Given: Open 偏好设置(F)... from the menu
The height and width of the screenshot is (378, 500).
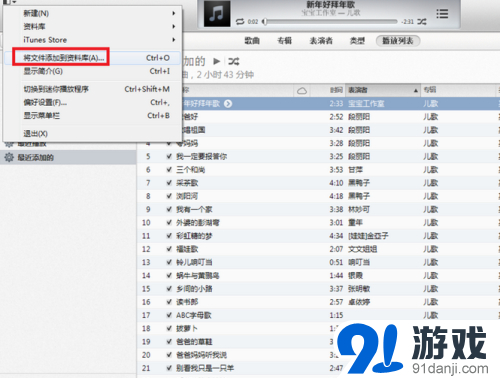Looking at the screenshot, I should pyautogui.click(x=93, y=102).
